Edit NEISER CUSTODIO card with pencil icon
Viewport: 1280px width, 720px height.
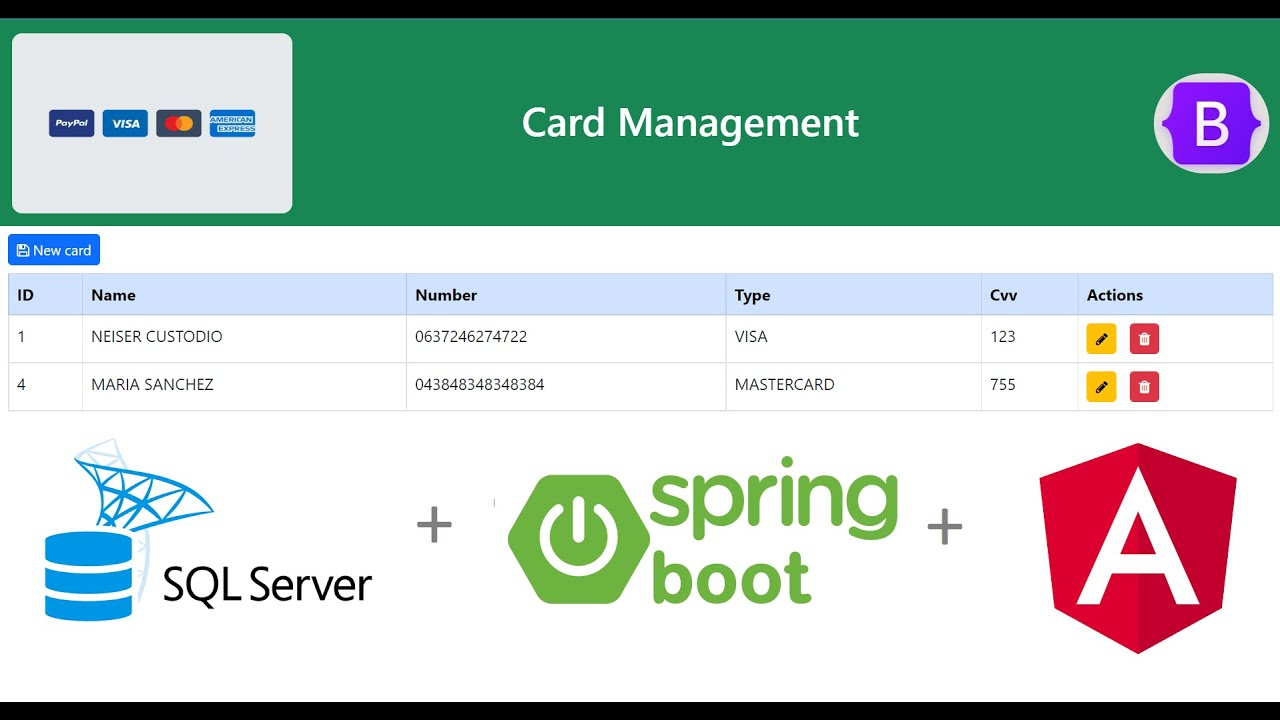(1101, 339)
